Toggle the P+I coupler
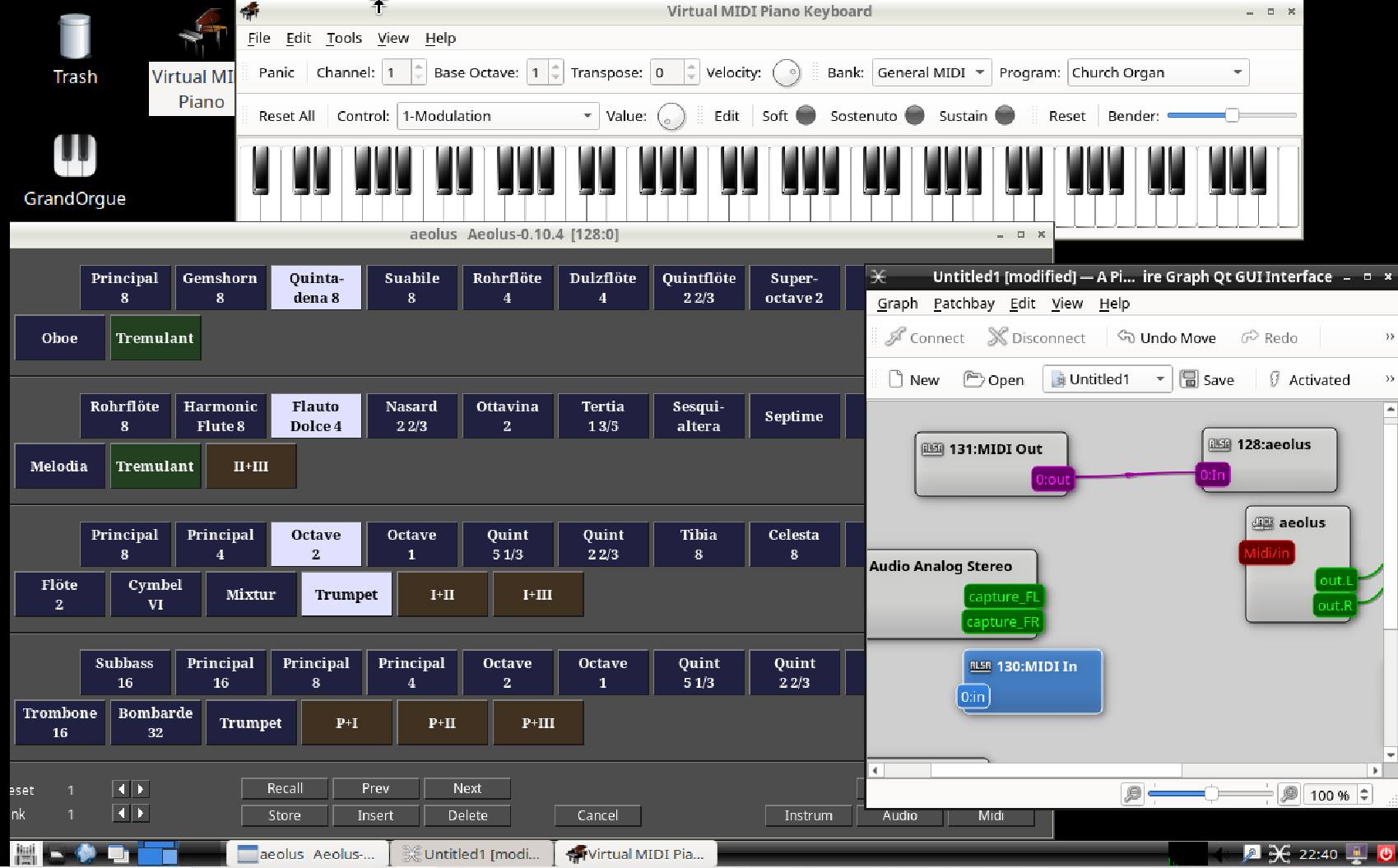 (x=346, y=722)
